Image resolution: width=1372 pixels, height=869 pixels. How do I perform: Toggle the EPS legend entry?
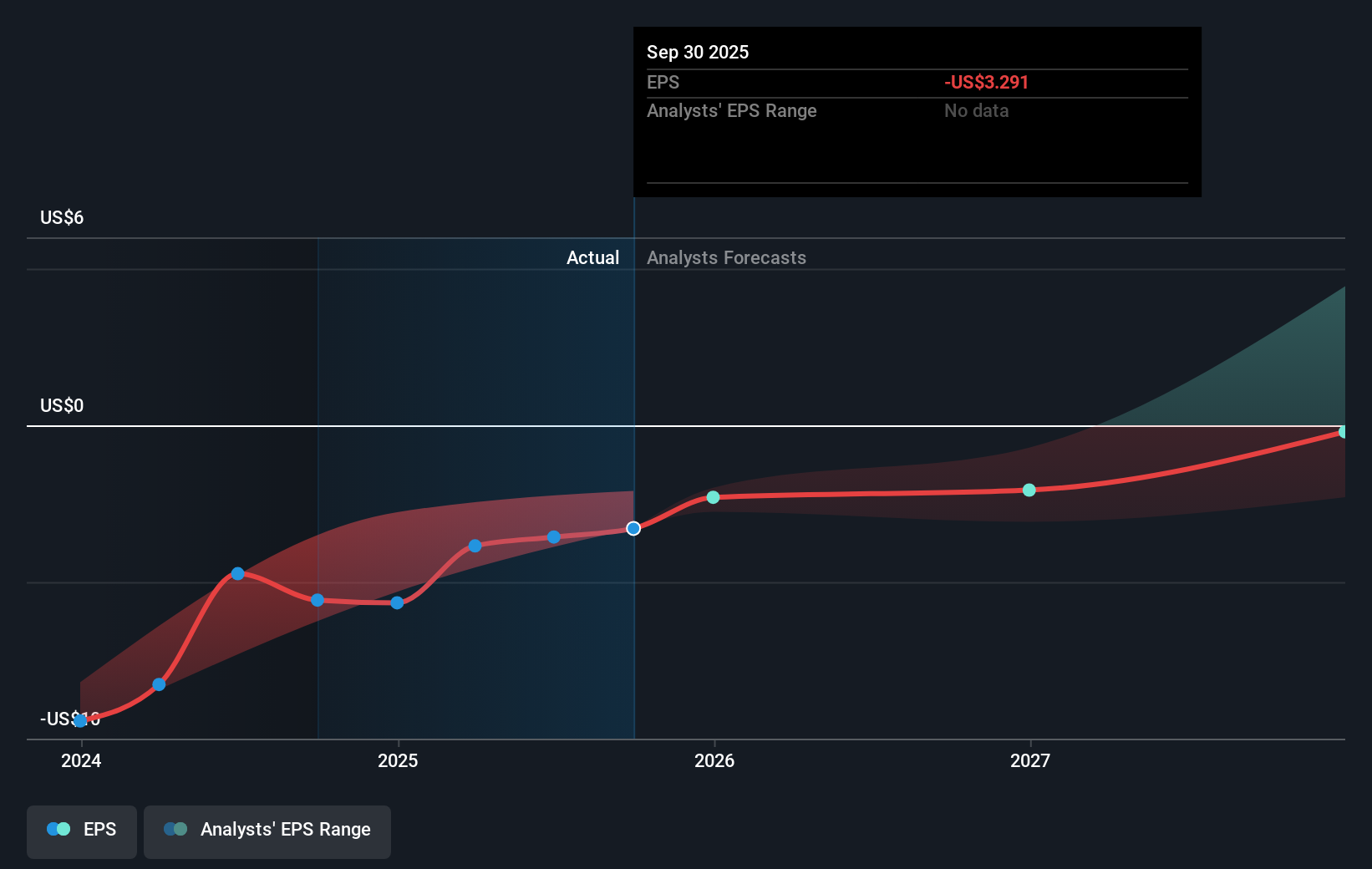pyautogui.click(x=81, y=829)
